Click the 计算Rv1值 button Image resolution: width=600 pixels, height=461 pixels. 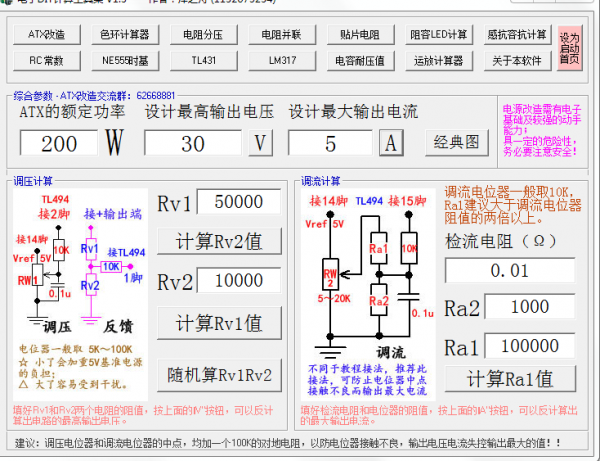(x=218, y=323)
